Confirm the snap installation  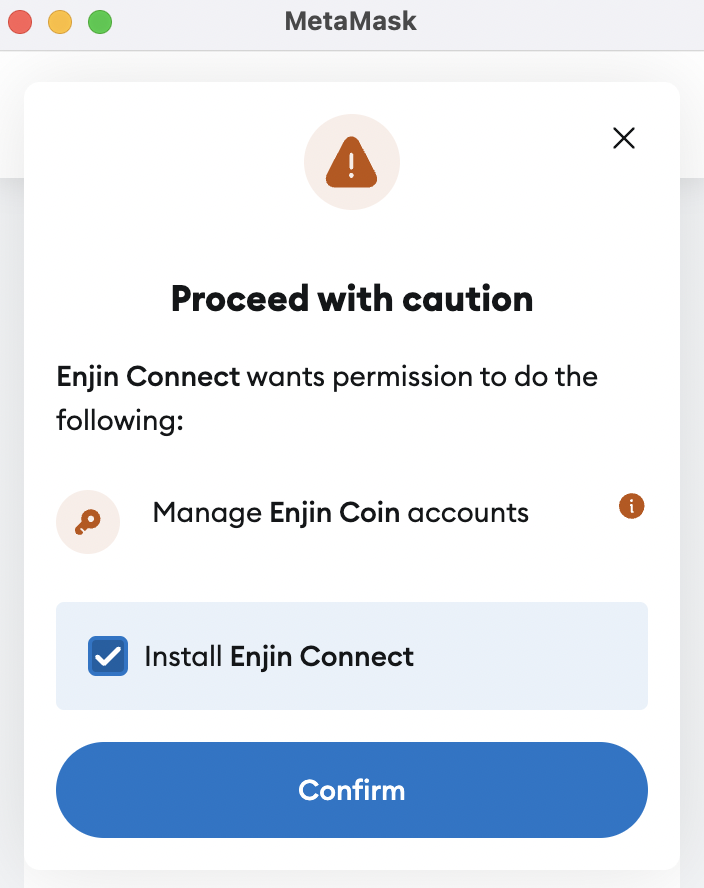pos(352,790)
